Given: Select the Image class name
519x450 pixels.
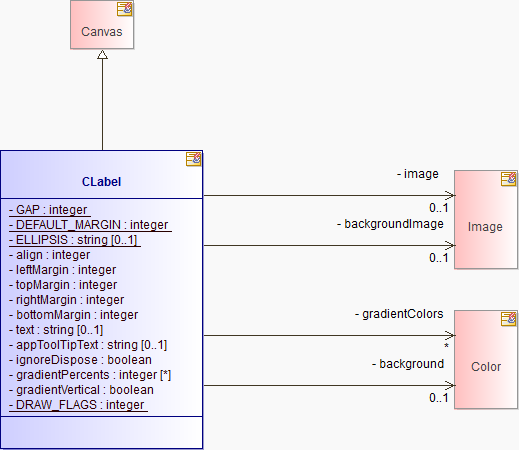Looking at the screenshot, I should [x=485, y=227].
